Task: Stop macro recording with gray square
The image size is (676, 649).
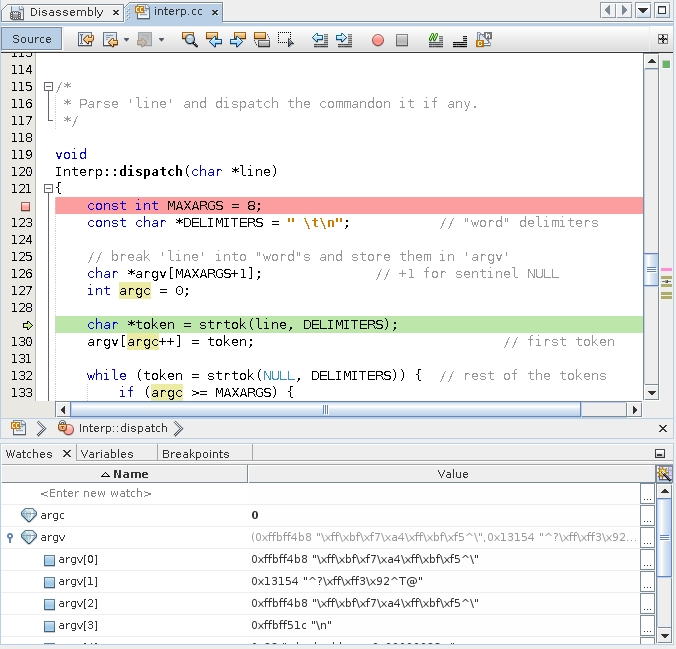Action: coord(402,40)
